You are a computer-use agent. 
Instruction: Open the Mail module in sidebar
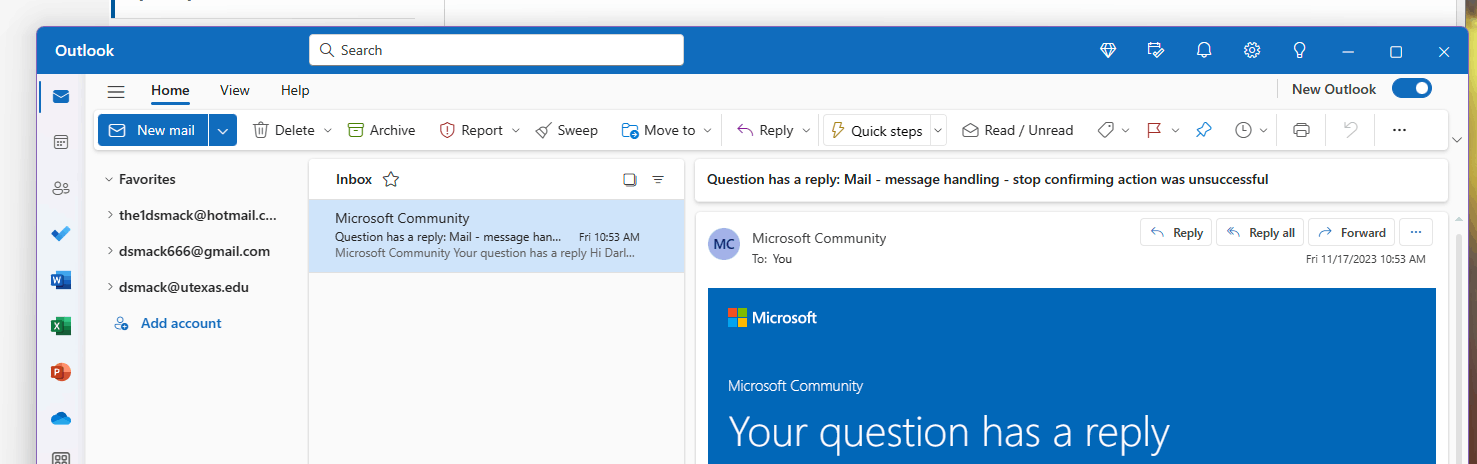coord(61,97)
